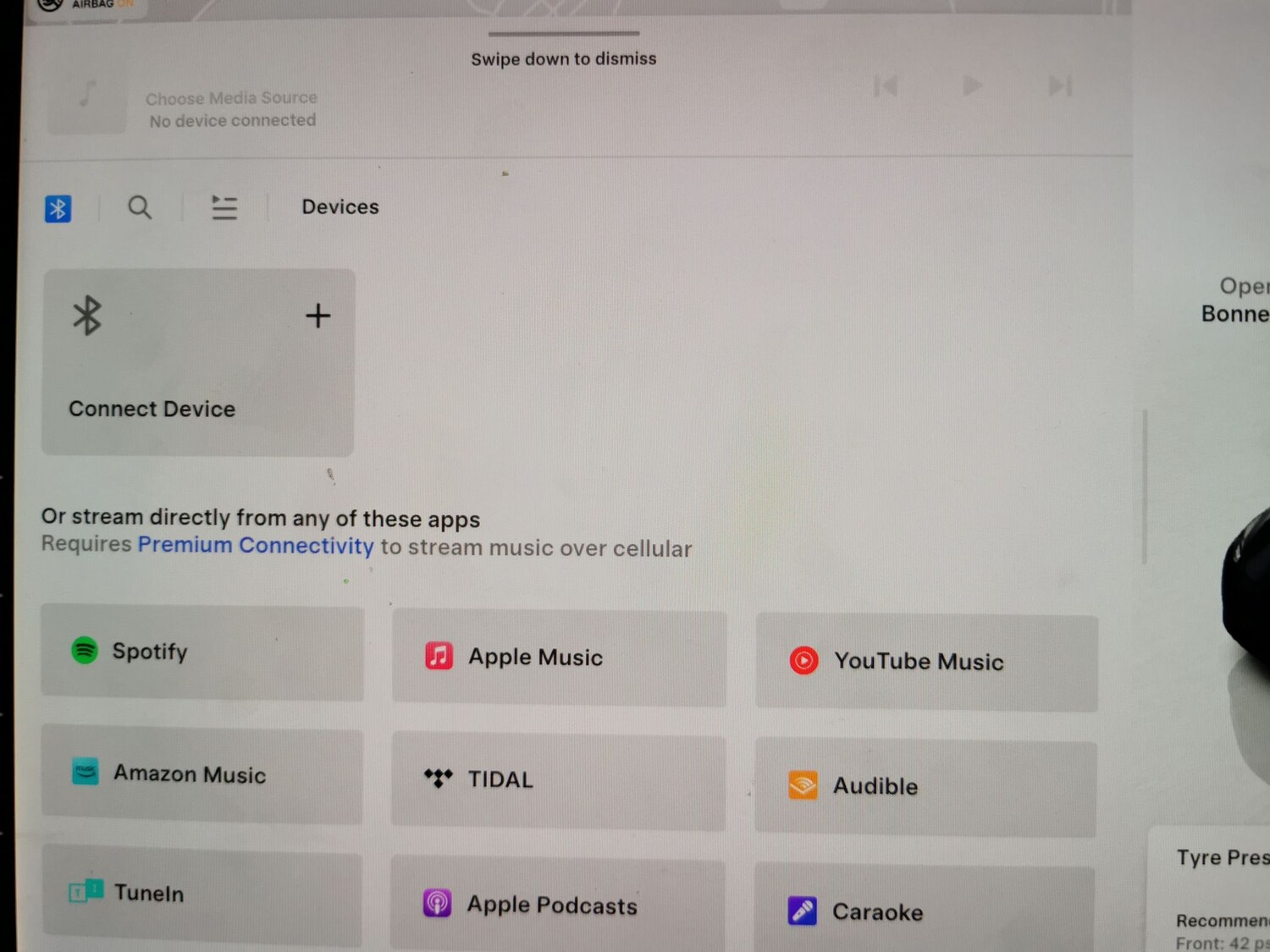Launch Amazon Music

point(202,776)
